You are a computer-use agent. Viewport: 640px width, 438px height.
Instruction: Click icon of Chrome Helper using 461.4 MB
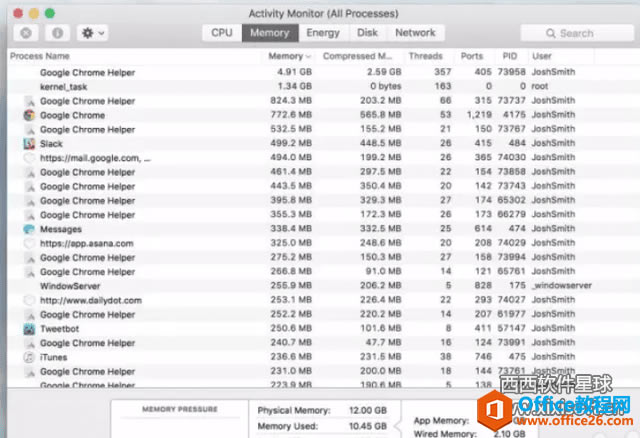point(29,172)
